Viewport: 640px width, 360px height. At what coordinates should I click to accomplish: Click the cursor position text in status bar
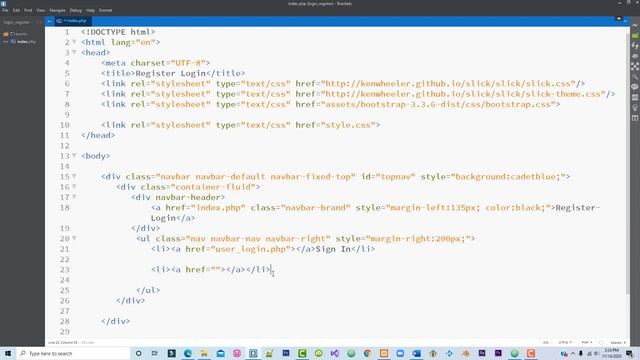pyautogui.click(x=63, y=342)
